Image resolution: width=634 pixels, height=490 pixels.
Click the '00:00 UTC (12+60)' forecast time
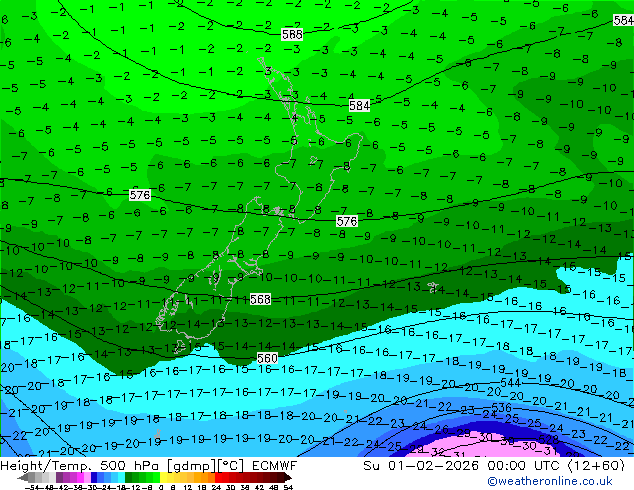coord(556,466)
